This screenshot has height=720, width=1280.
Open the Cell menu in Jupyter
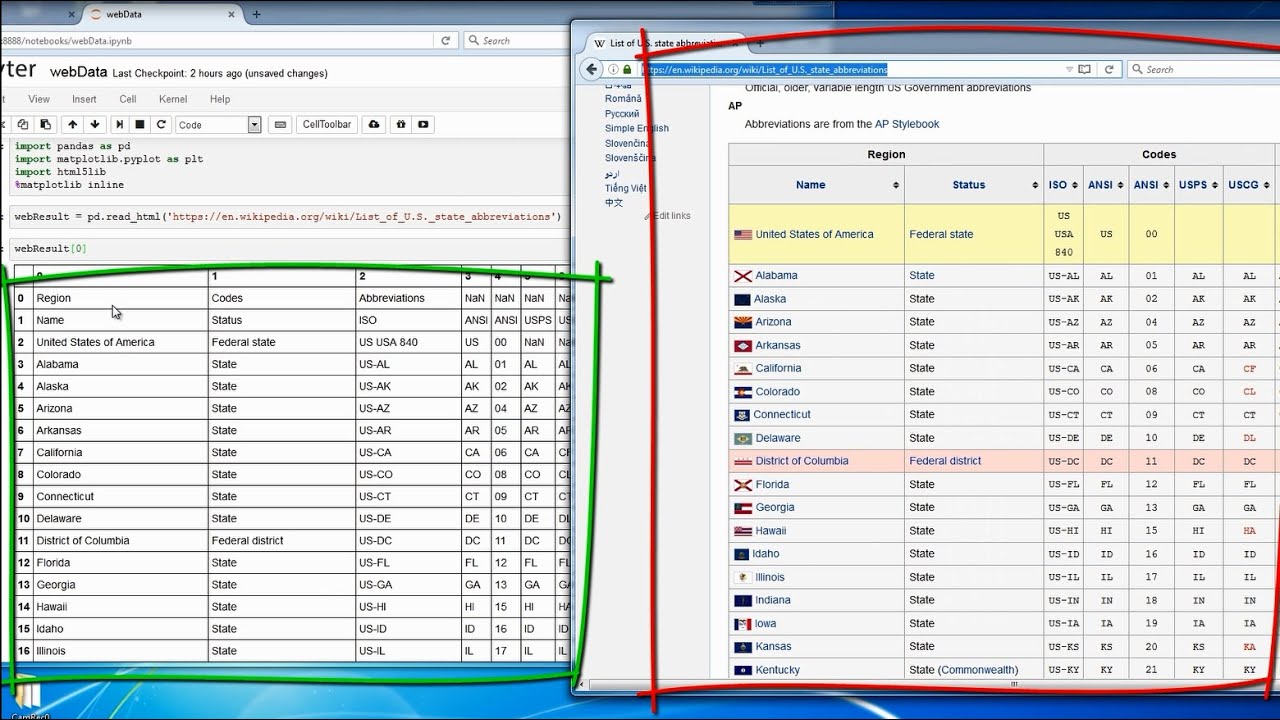click(128, 99)
